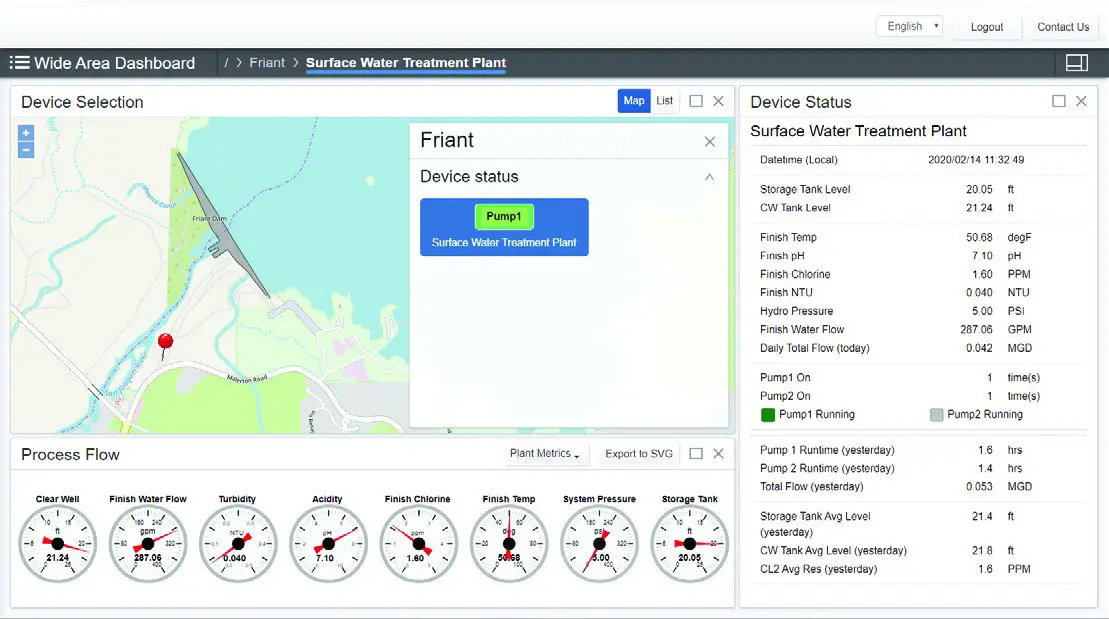Viewport: 1109px width, 619px height.
Task: Zoom out on the map with the minus icon
Action: point(25,149)
